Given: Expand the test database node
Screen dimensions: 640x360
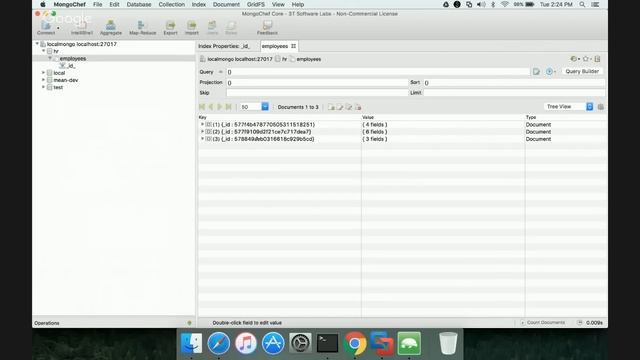Looking at the screenshot, I should pyautogui.click(x=44, y=87).
